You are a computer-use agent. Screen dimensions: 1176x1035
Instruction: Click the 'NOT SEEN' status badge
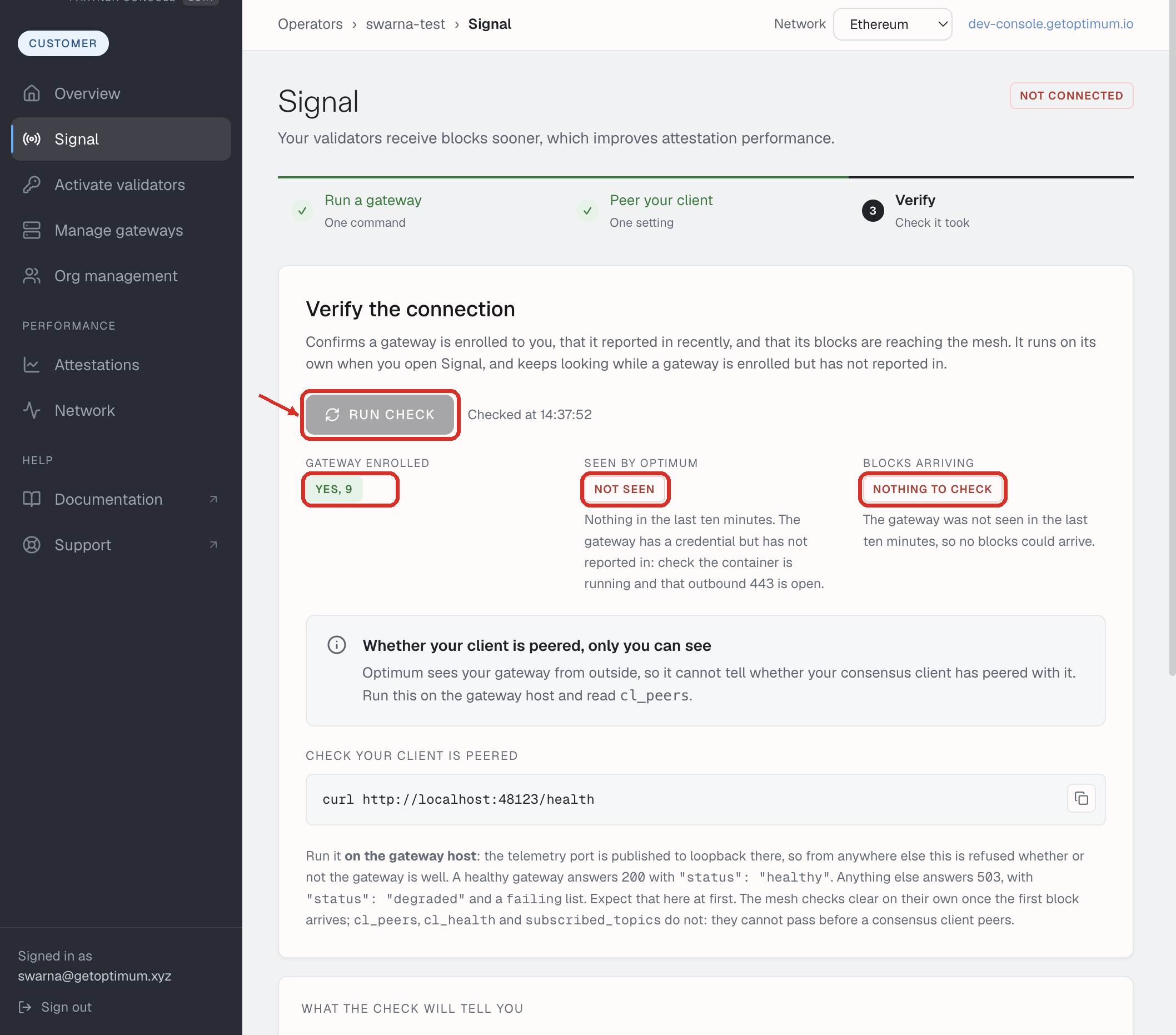[624, 489]
